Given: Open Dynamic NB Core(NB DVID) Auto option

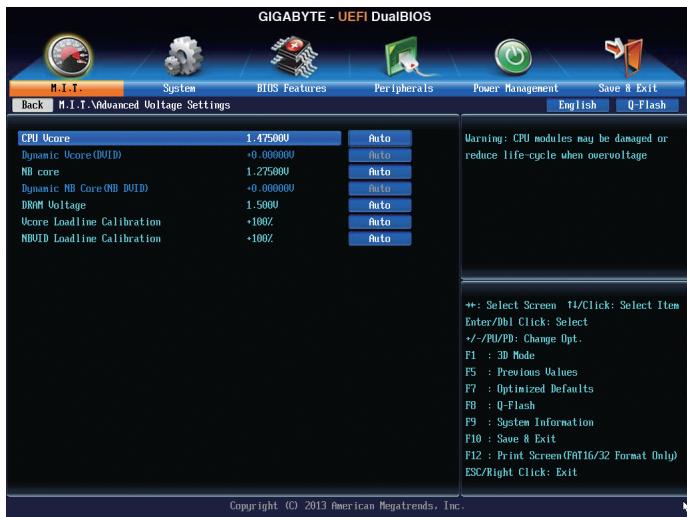Looking at the screenshot, I should click(380, 188).
